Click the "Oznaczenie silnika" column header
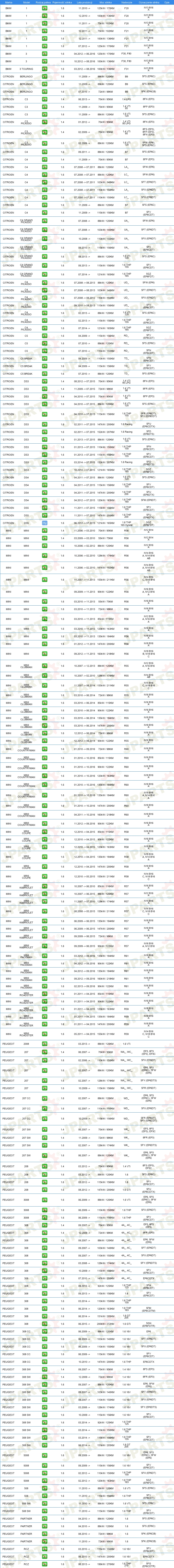 click(149, 2)
